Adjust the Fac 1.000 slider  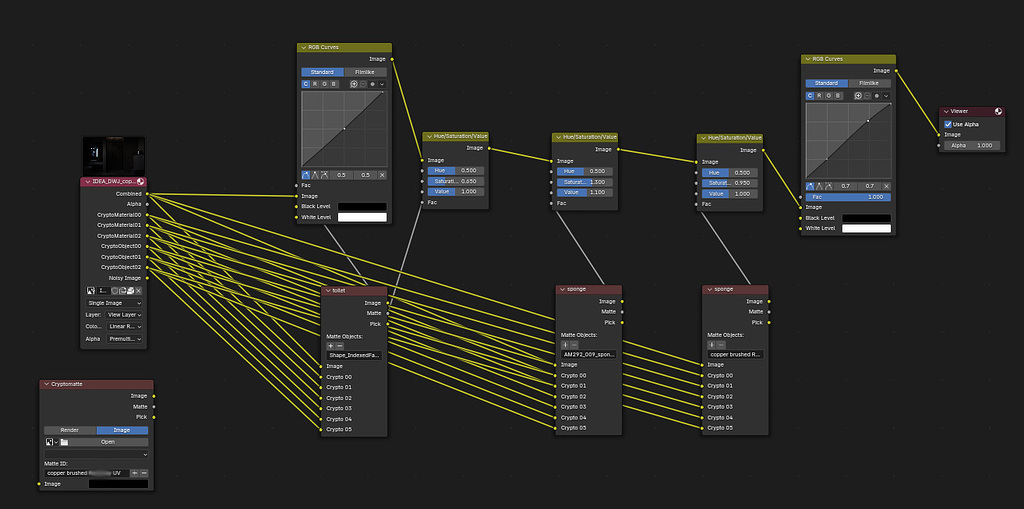tap(848, 197)
